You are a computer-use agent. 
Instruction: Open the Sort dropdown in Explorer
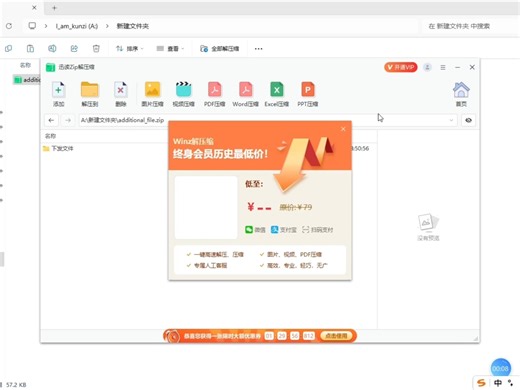(130, 49)
